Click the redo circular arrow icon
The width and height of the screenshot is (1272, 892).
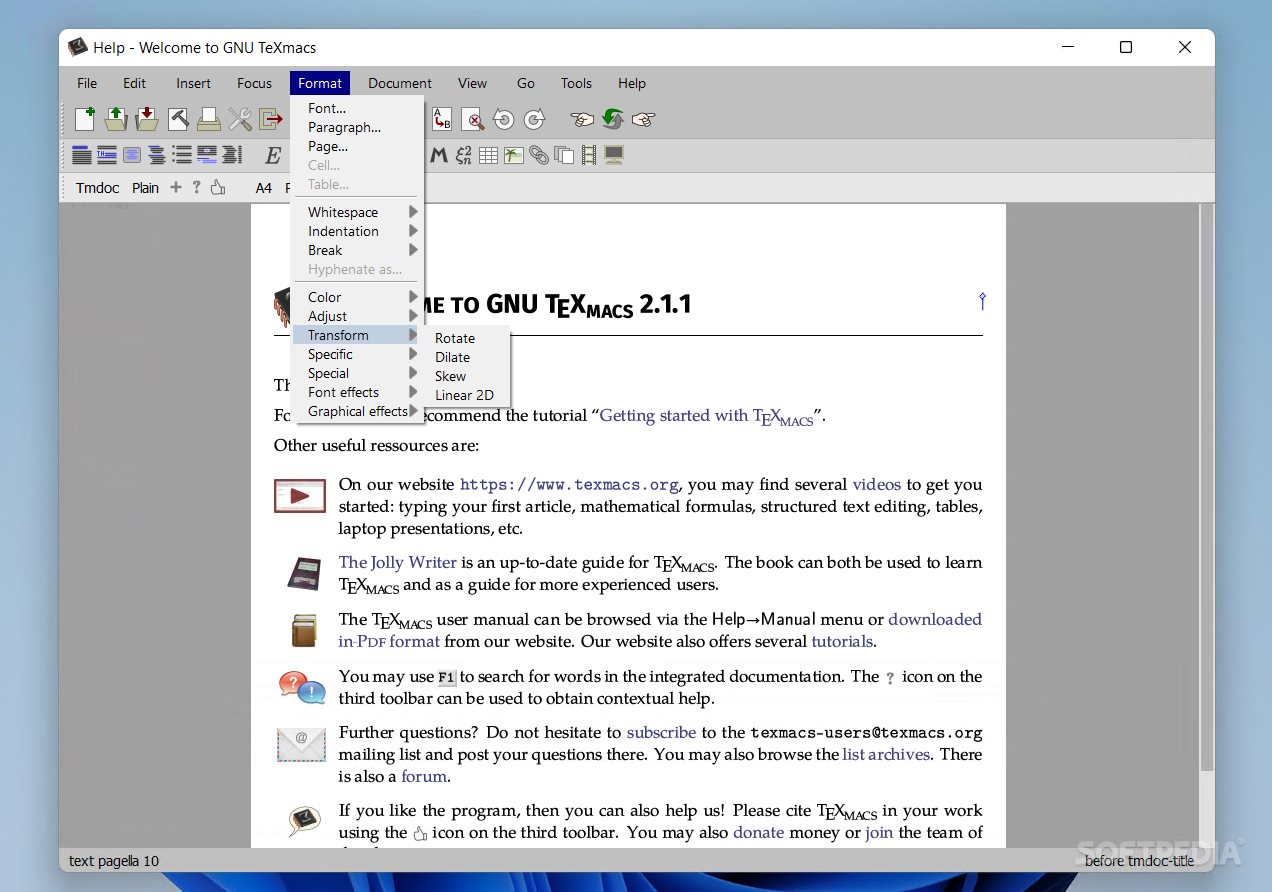535,119
